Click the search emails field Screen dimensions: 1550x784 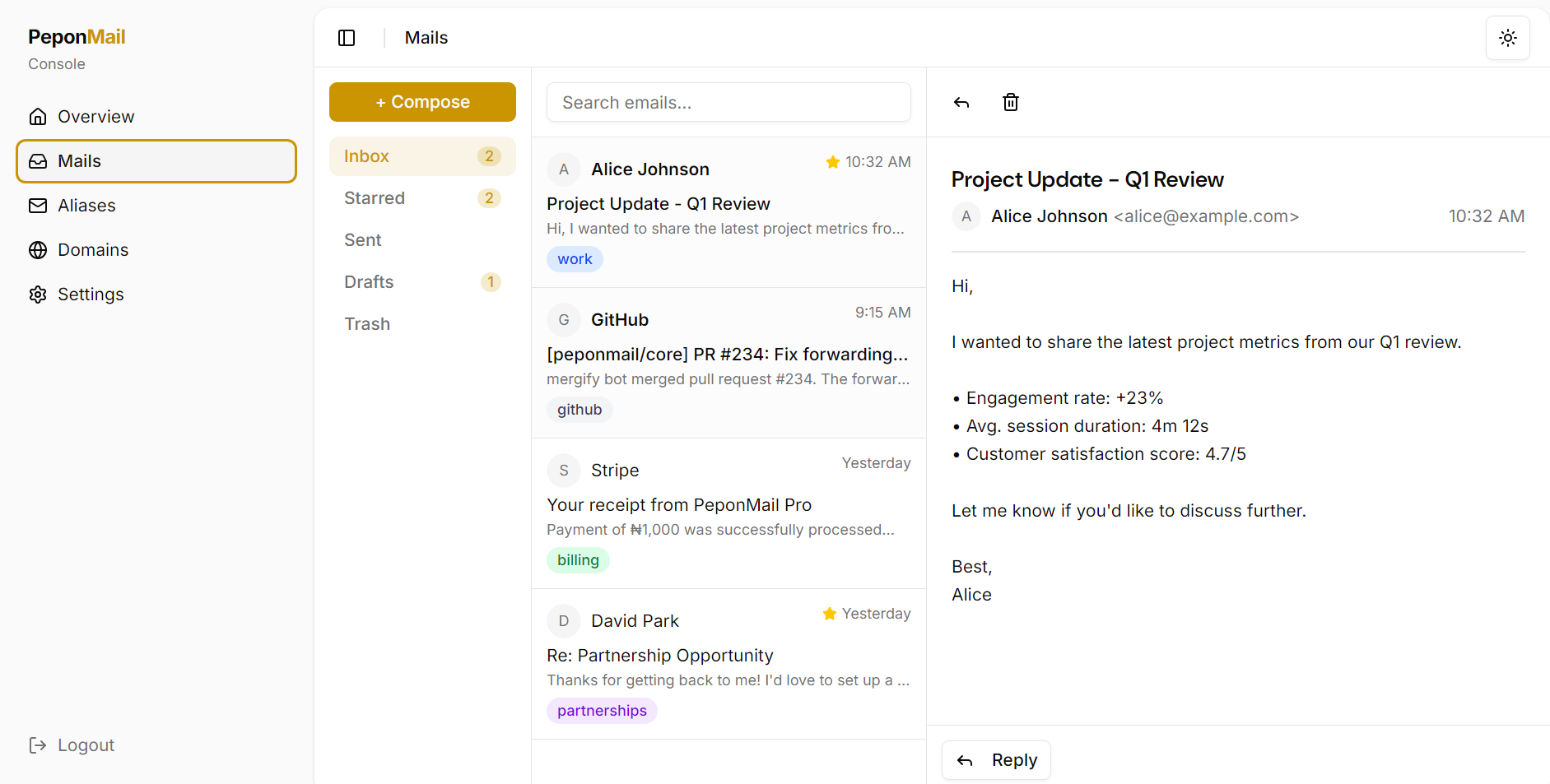click(728, 102)
